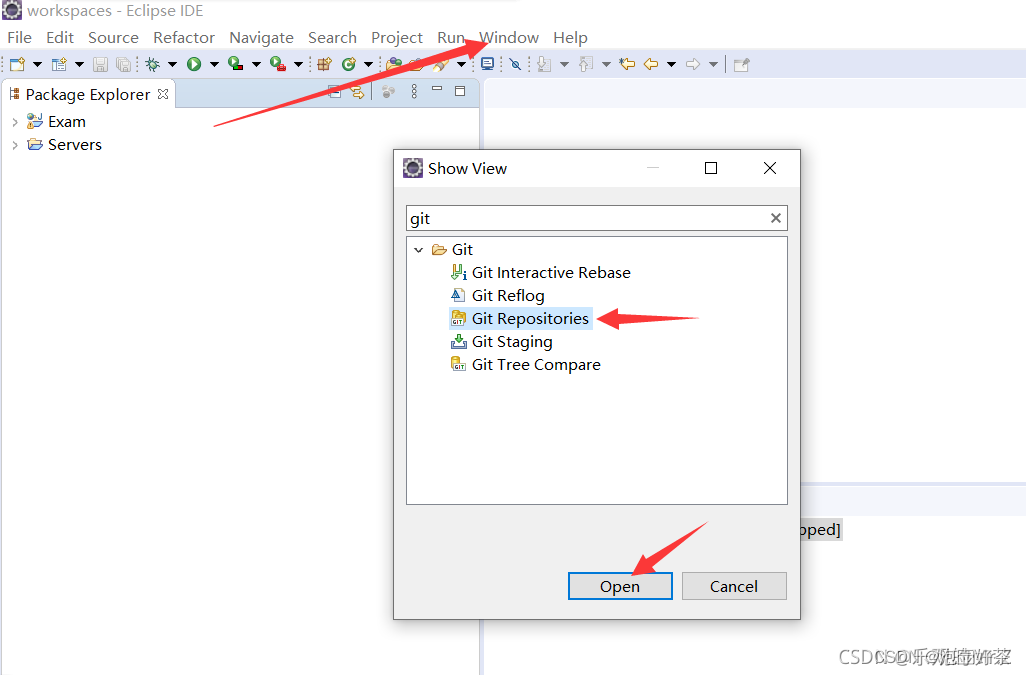Click the Run External Tools icon
This screenshot has height=675, width=1026.
pyautogui.click(x=278, y=64)
